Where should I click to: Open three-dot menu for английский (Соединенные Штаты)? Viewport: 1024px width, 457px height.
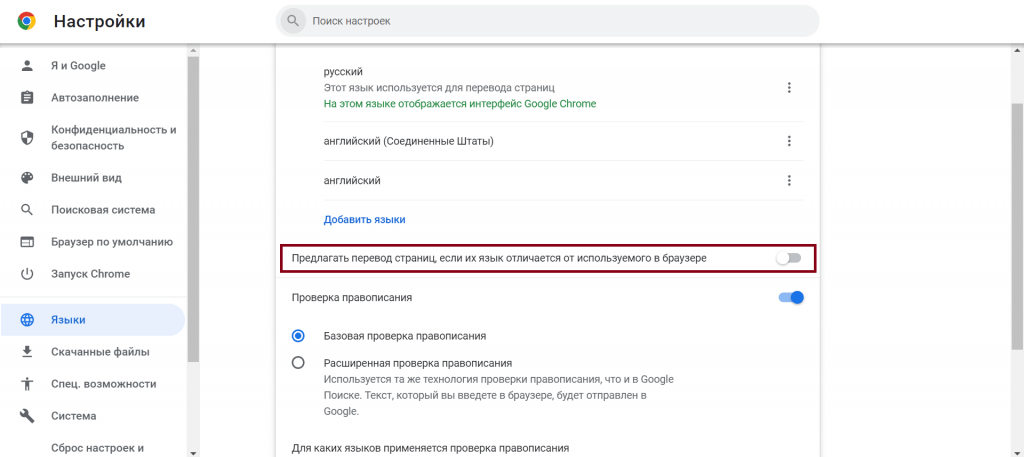(x=789, y=141)
